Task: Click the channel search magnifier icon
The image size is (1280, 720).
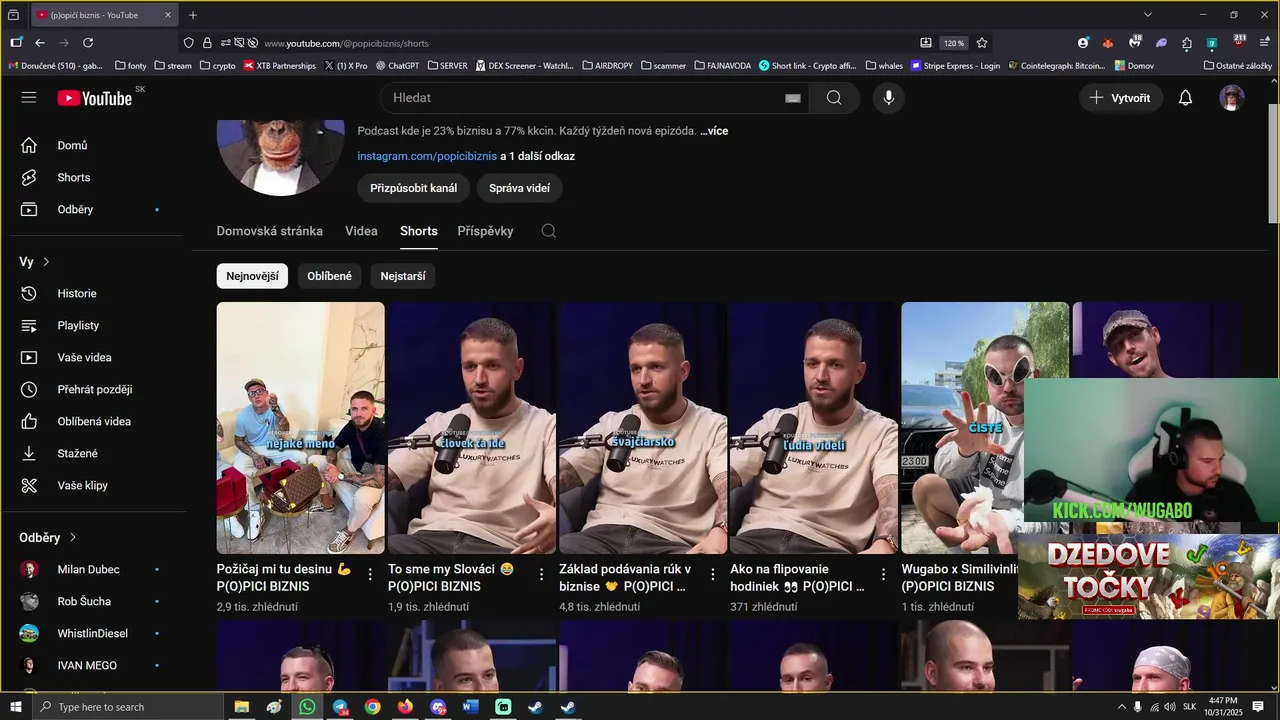Action: 548,231
